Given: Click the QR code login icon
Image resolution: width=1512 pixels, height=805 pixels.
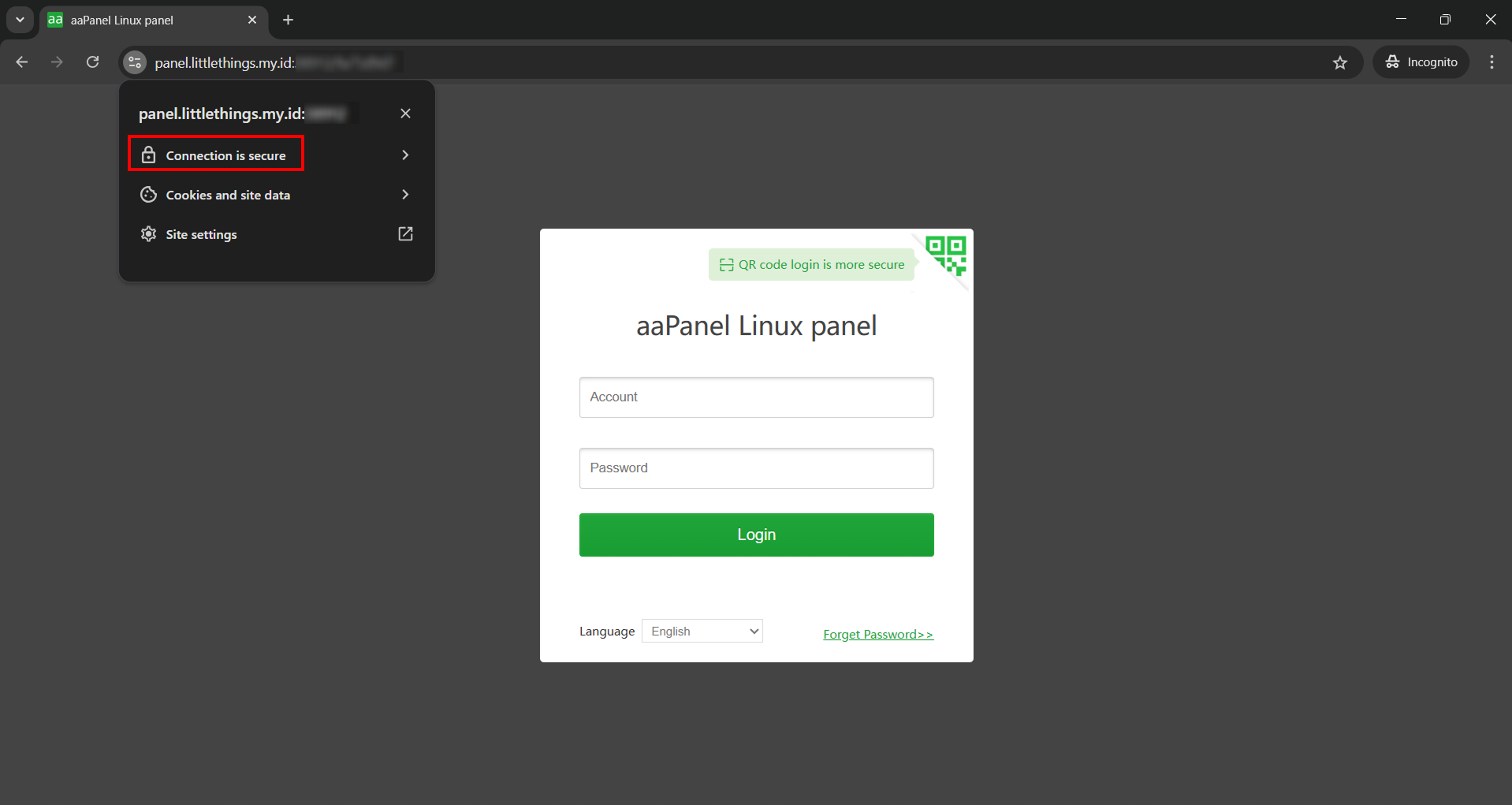Looking at the screenshot, I should [946, 255].
